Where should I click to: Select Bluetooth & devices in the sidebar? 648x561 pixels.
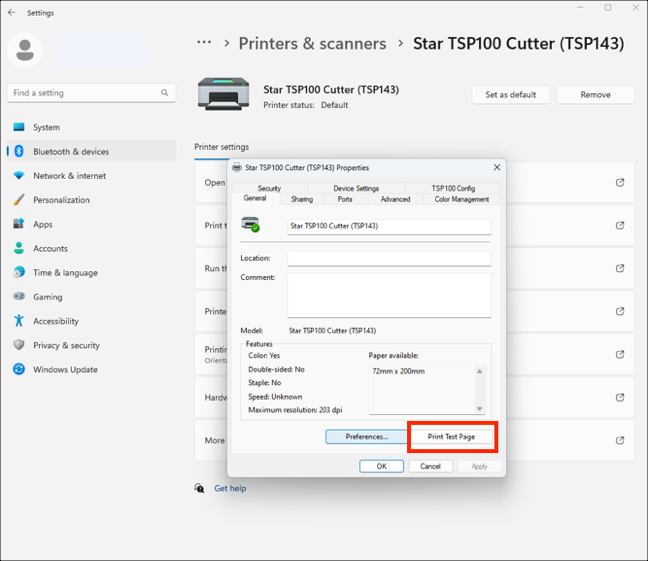pyautogui.click(x=92, y=151)
